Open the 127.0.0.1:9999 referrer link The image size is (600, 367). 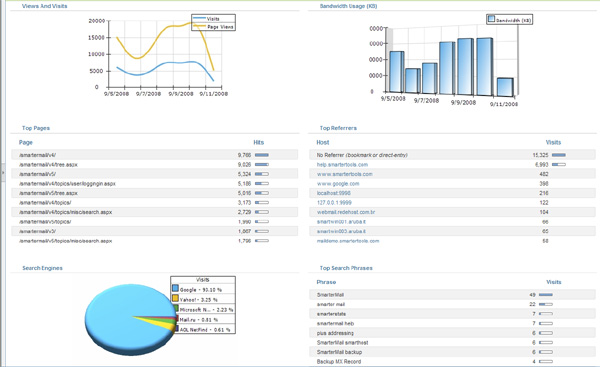click(x=334, y=202)
